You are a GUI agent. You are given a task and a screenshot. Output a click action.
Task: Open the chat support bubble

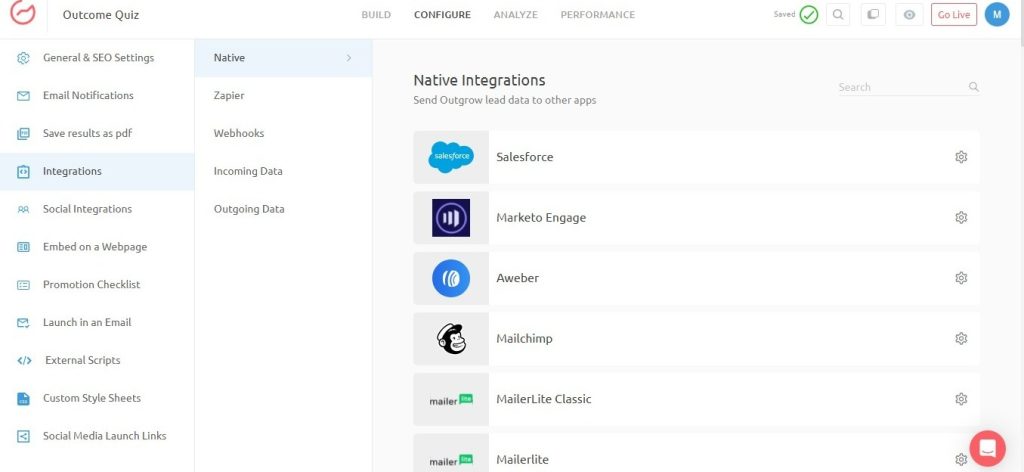click(987, 448)
